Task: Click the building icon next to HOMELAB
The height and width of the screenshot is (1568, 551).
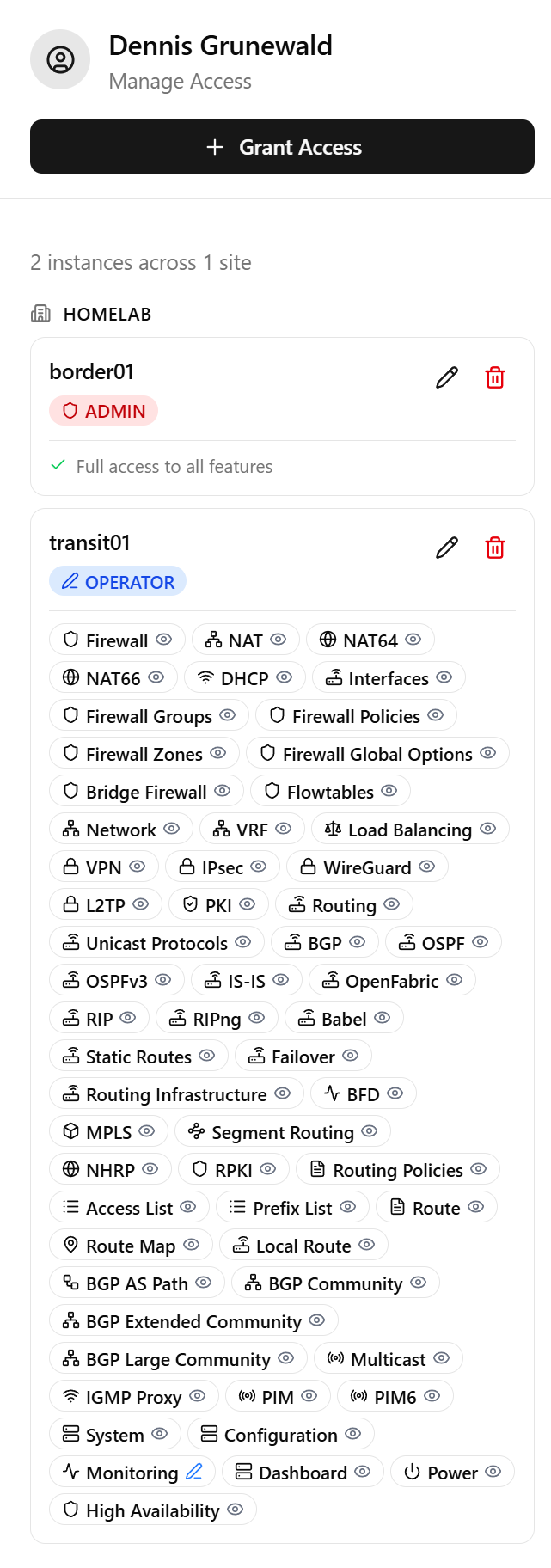Action: coord(41,314)
